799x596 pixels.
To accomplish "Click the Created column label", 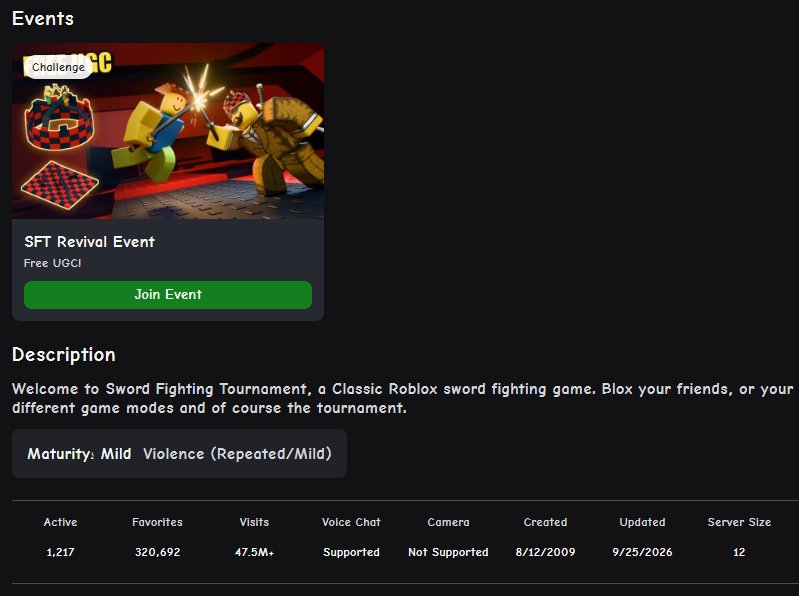I will pos(545,522).
